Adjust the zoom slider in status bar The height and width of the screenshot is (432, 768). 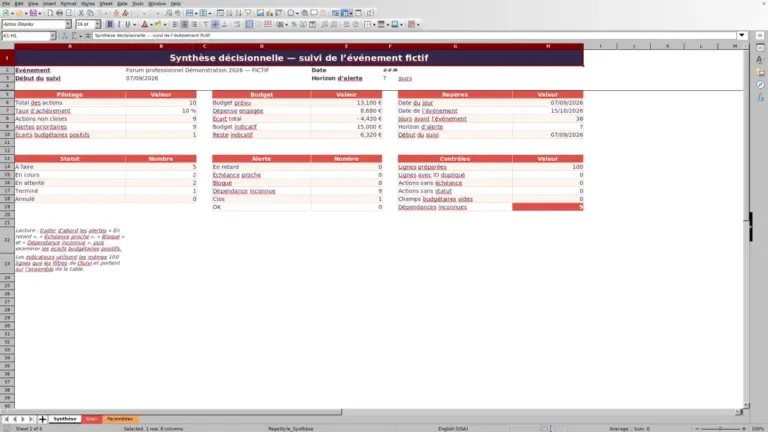[x=720, y=429]
